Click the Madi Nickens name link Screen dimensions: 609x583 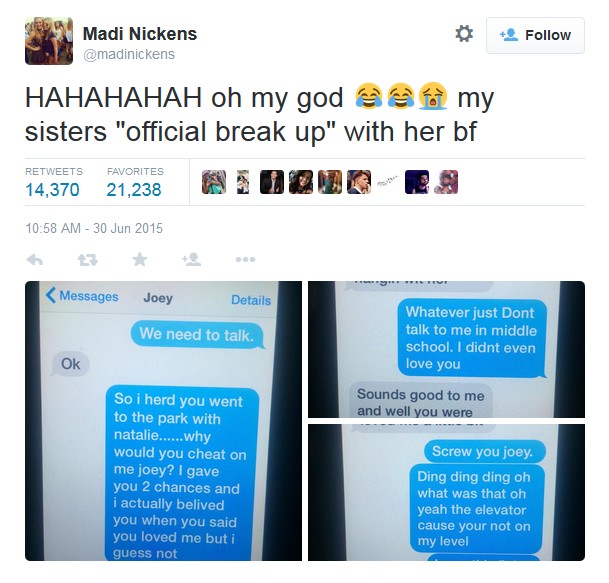coord(140,34)
